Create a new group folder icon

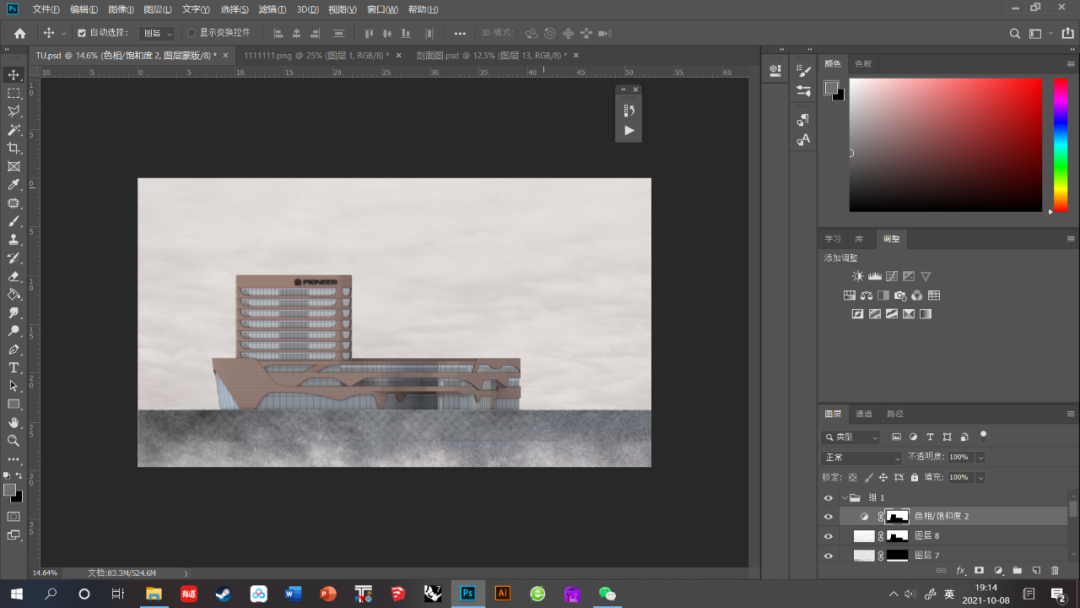pyautogui.click(x=1017, y=570)
